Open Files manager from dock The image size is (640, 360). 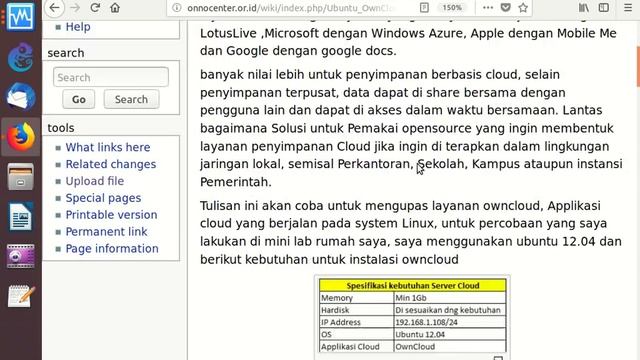(20, 177)
